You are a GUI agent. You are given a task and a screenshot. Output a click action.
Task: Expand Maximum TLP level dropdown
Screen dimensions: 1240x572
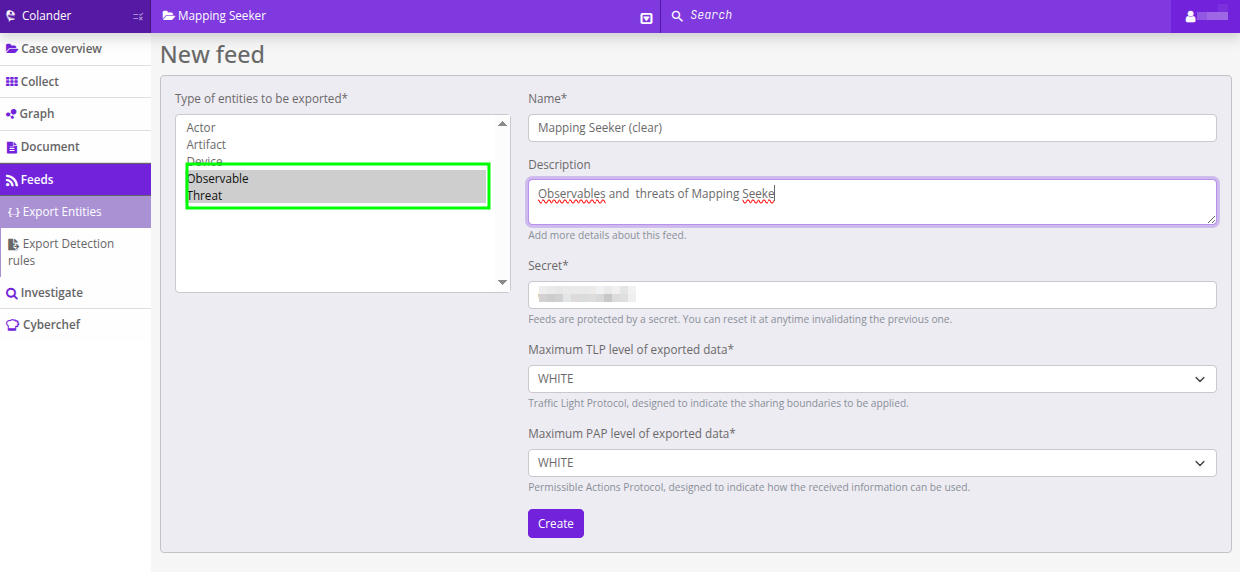(x=871, y=379)
